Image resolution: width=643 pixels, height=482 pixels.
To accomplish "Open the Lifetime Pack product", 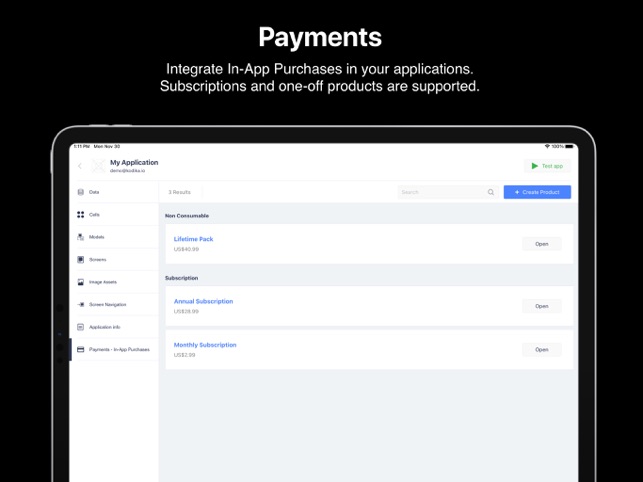I will click(x=542, y=244).
